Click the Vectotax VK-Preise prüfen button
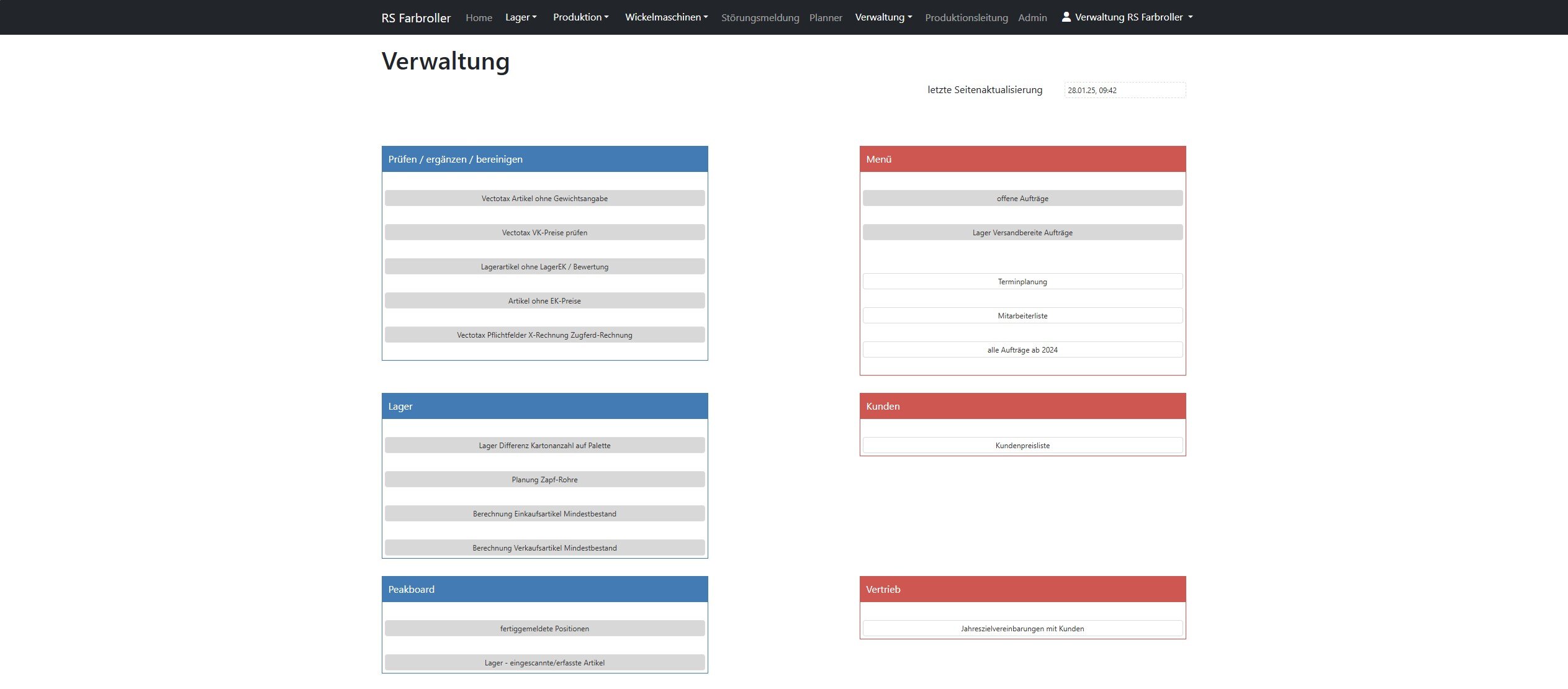Screen dimensions: 1568x689 point(544,233)
